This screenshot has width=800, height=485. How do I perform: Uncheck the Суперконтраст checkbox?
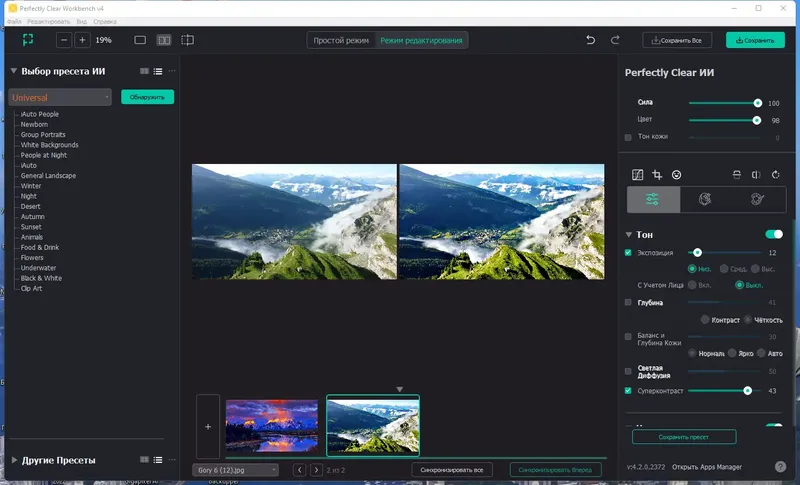click(x=628, y=391)
